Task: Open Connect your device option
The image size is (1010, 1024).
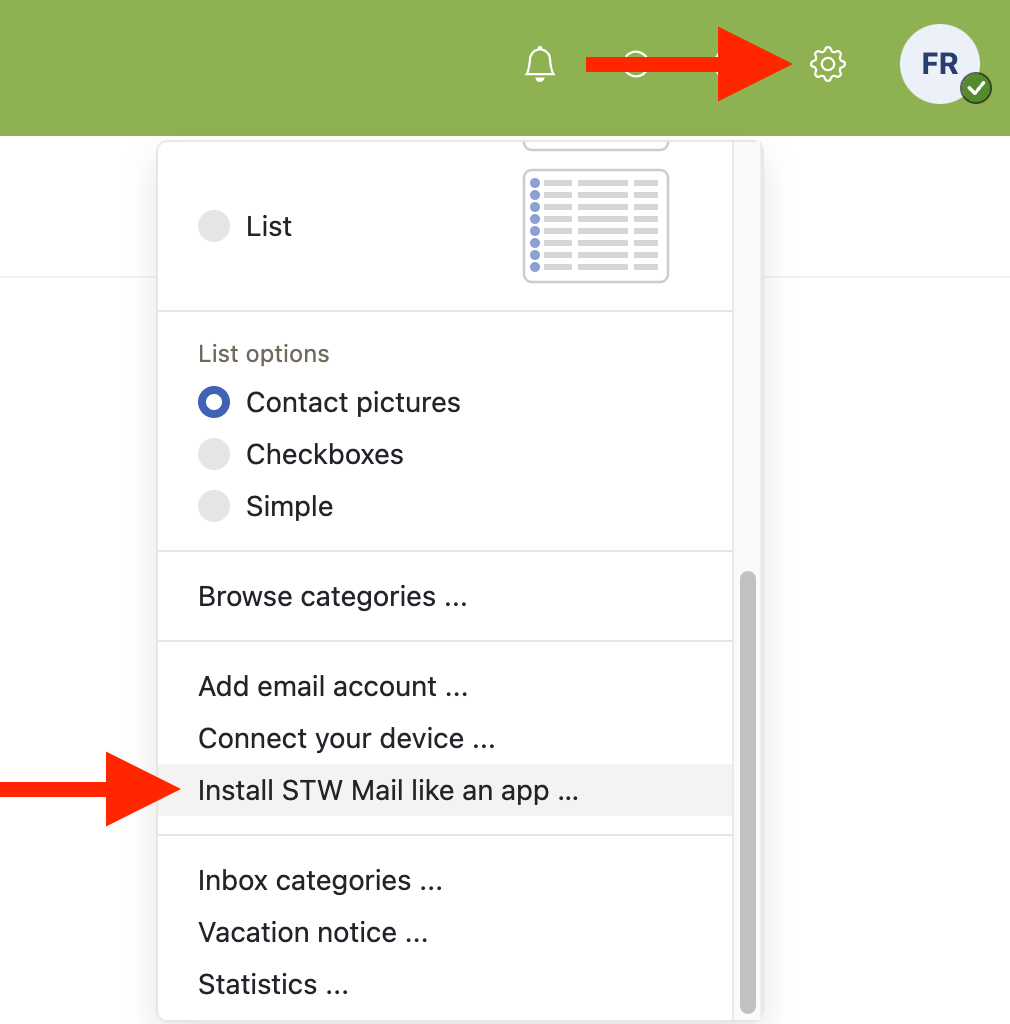Action: 346,739
